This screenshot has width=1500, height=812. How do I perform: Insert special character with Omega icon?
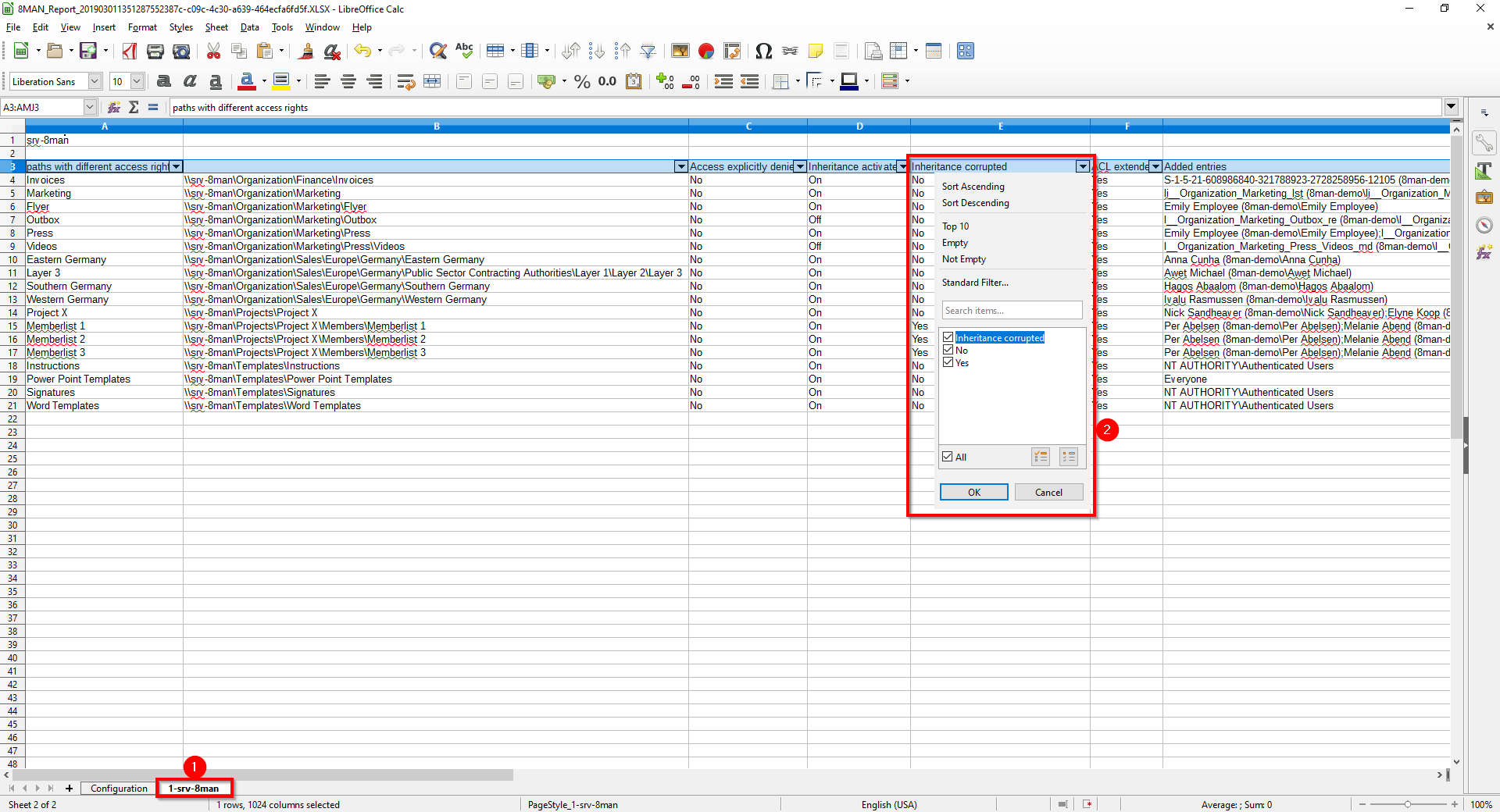(x=763, y=52)
